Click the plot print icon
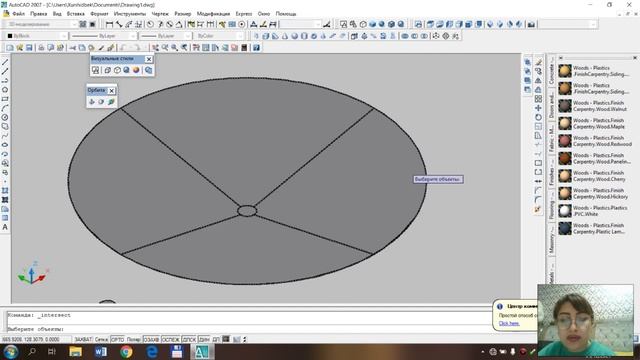 pos(41,48)
